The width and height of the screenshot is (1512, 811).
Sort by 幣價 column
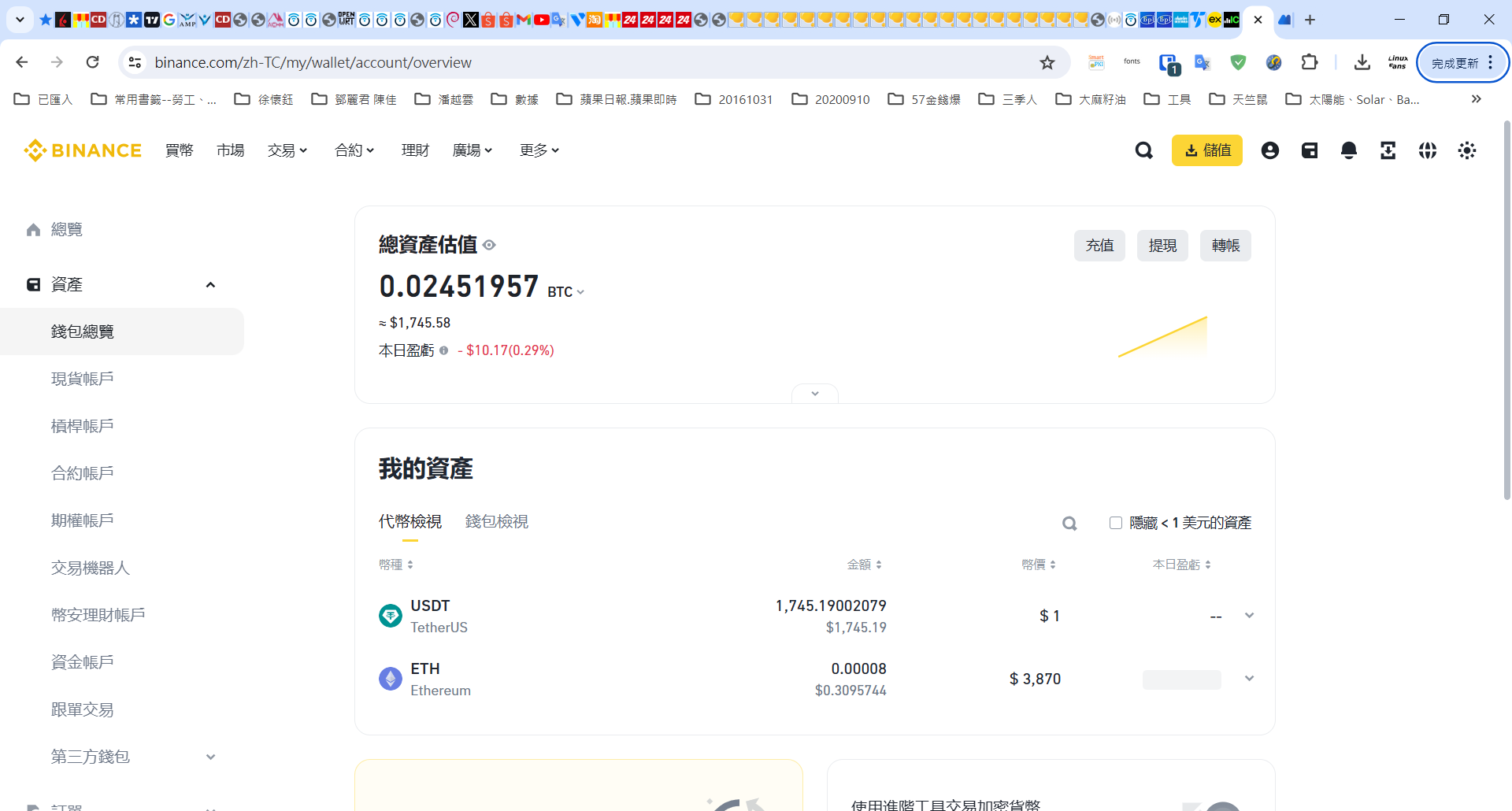(x=1038, y=565)
